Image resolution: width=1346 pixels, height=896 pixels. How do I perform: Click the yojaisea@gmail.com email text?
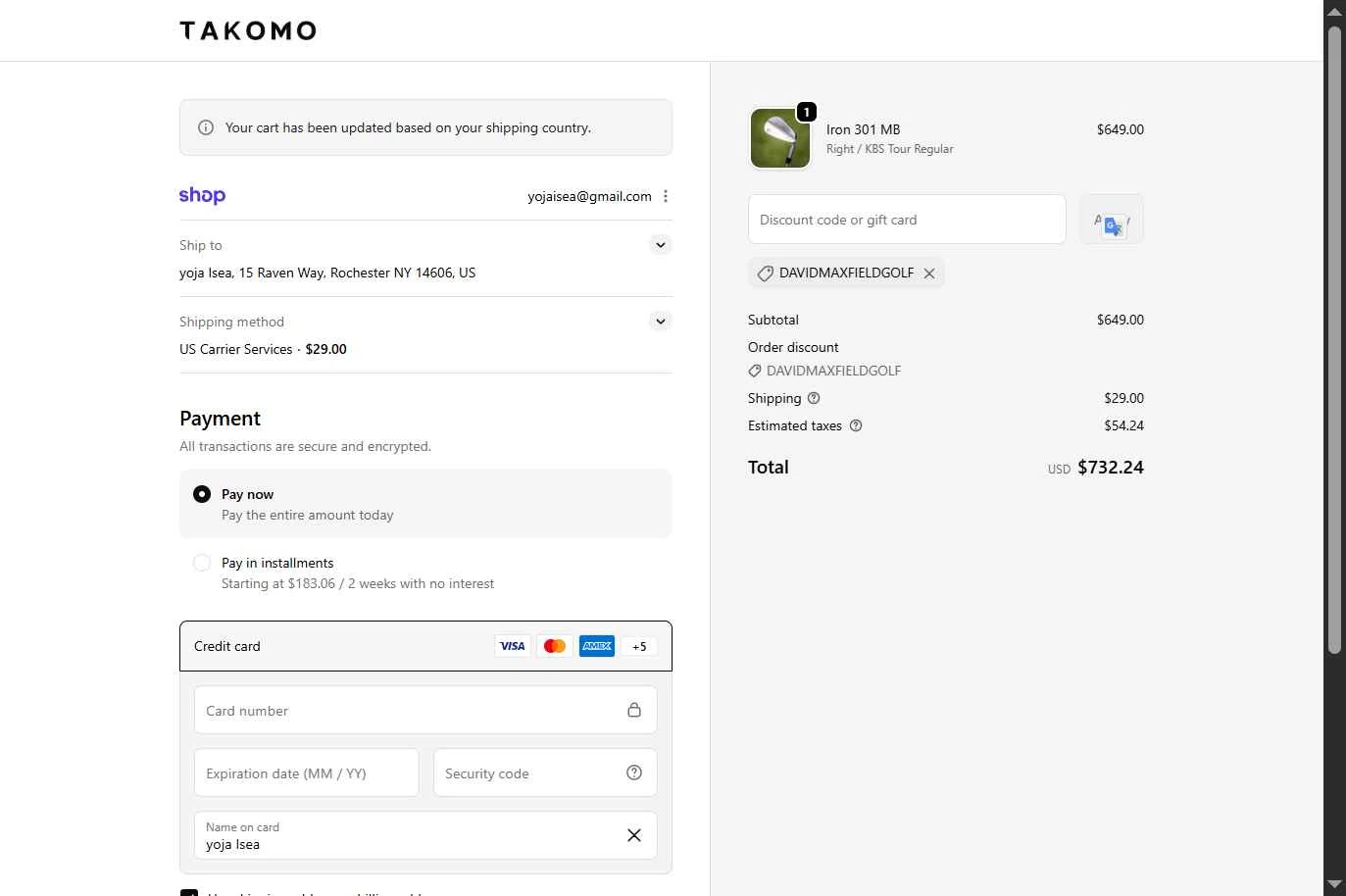tap(589, 196)
